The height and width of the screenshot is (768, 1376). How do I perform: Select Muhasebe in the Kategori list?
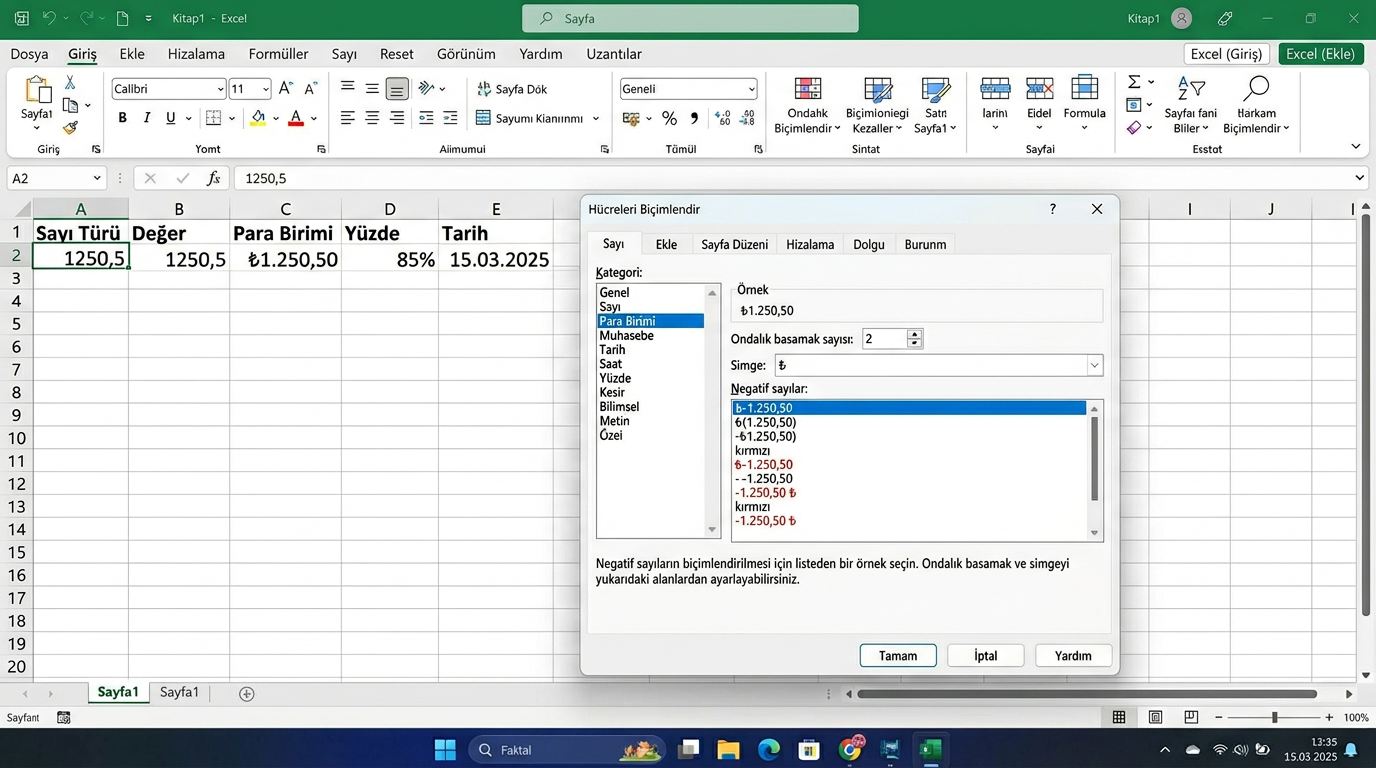[x=626, y=336]
